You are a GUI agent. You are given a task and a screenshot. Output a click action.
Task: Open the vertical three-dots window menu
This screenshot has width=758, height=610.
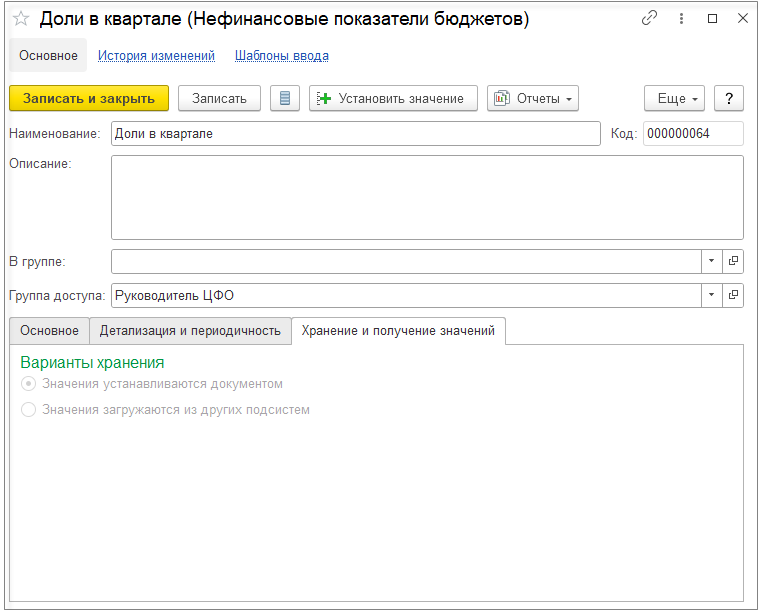681,19
